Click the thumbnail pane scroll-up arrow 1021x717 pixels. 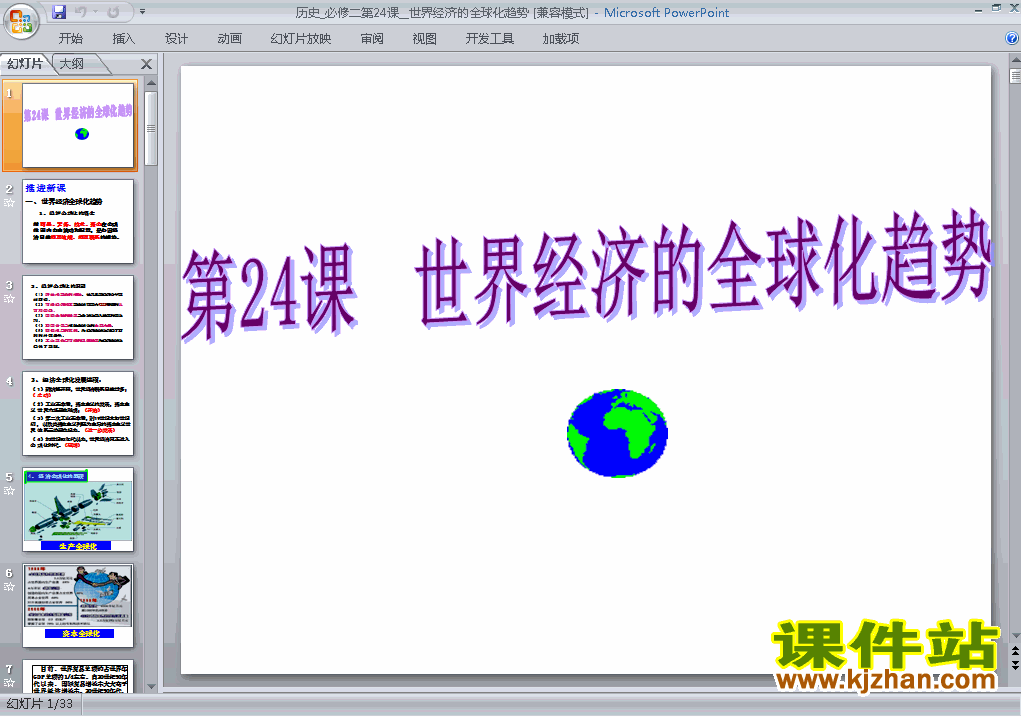tap(151, 83)
